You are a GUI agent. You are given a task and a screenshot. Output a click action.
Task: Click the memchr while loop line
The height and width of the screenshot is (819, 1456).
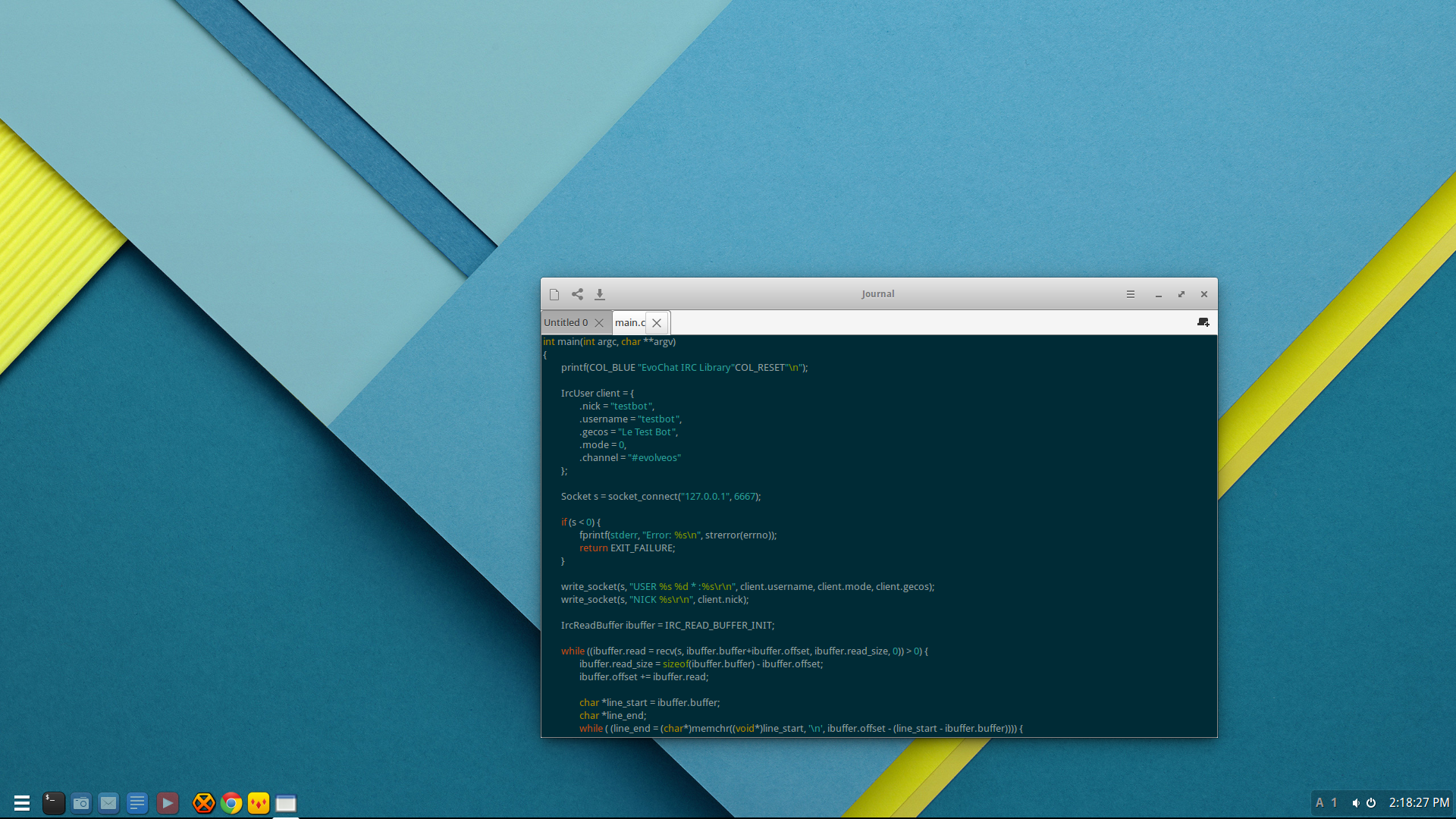point(802,729)
